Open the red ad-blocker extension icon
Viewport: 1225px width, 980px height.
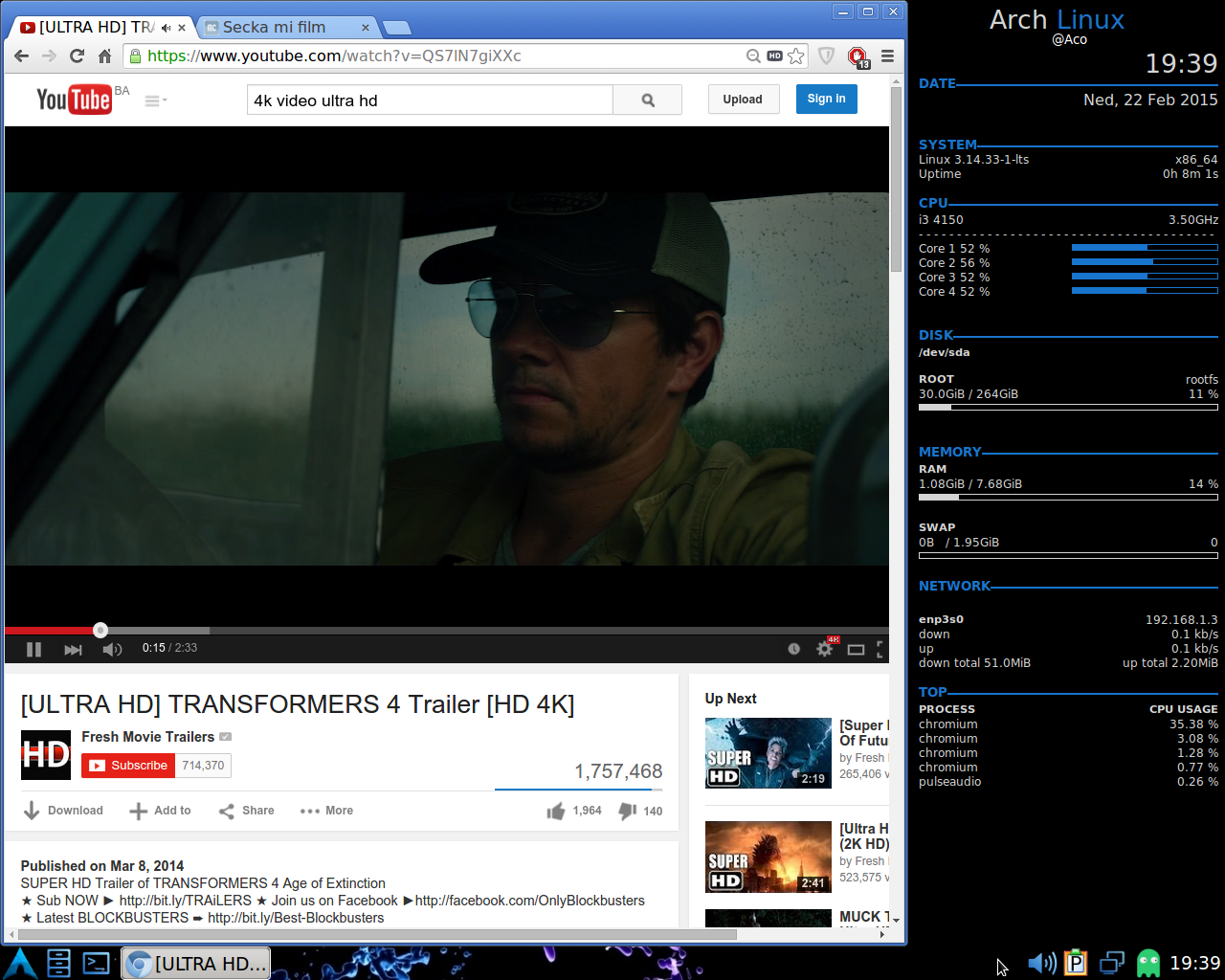coord(857,56)
